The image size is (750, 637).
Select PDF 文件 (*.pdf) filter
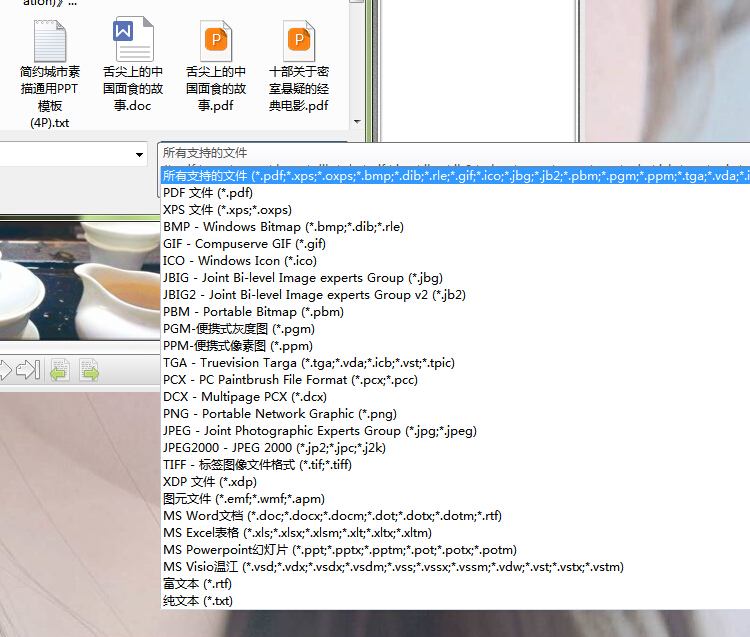[455, 193]
